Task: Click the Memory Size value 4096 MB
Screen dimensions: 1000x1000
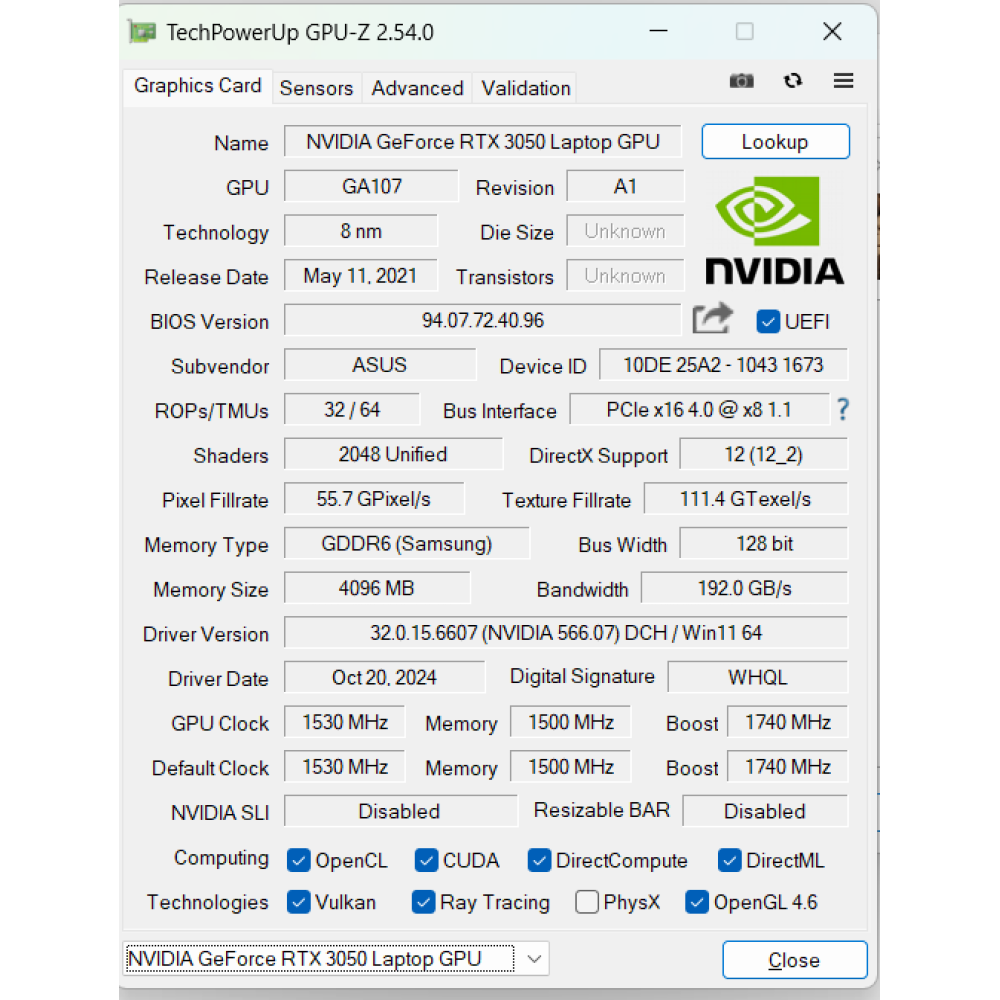Action: pyautogui.click(x=377, y=588)
